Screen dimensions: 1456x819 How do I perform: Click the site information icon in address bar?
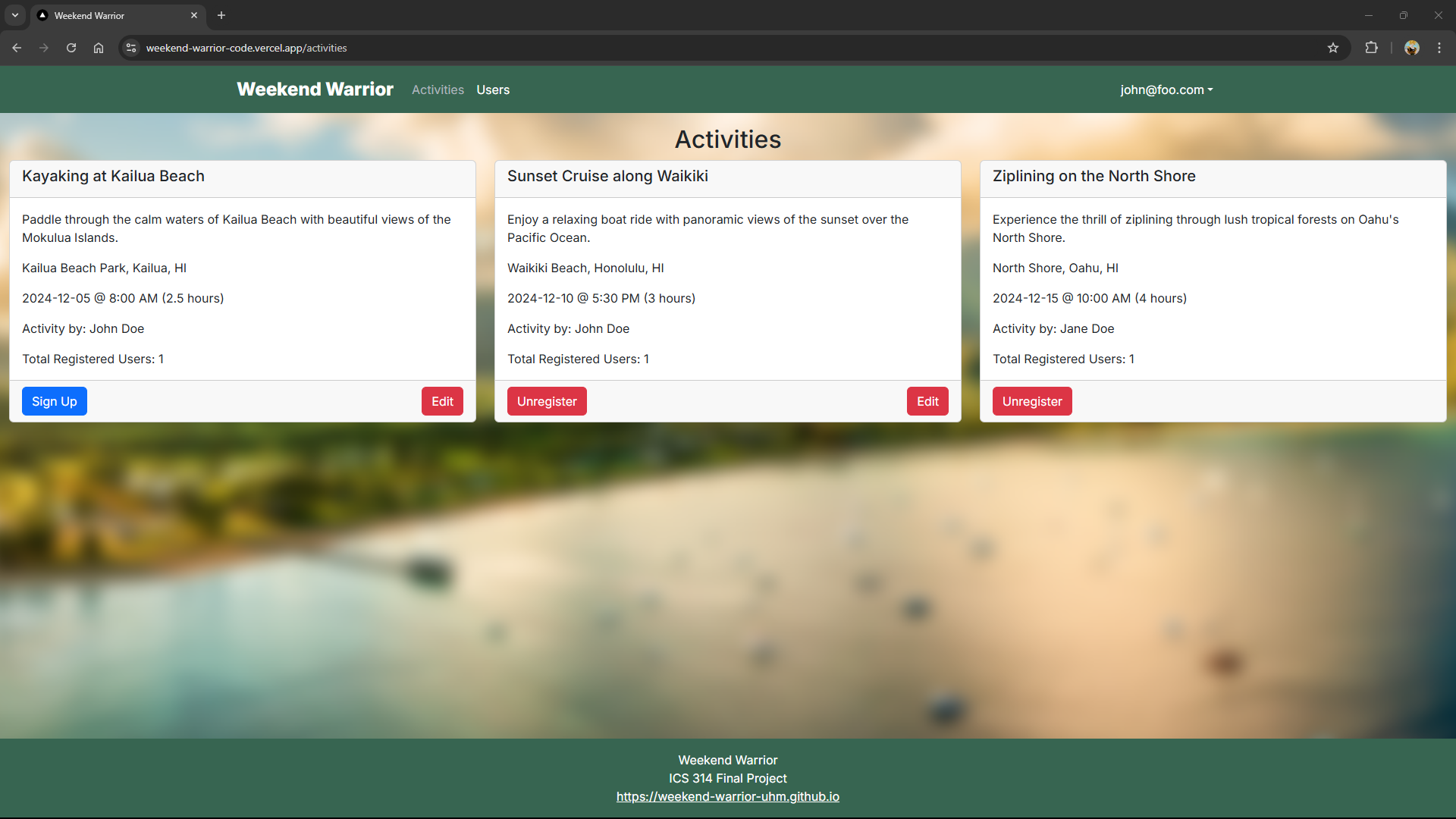coord(130,47)
